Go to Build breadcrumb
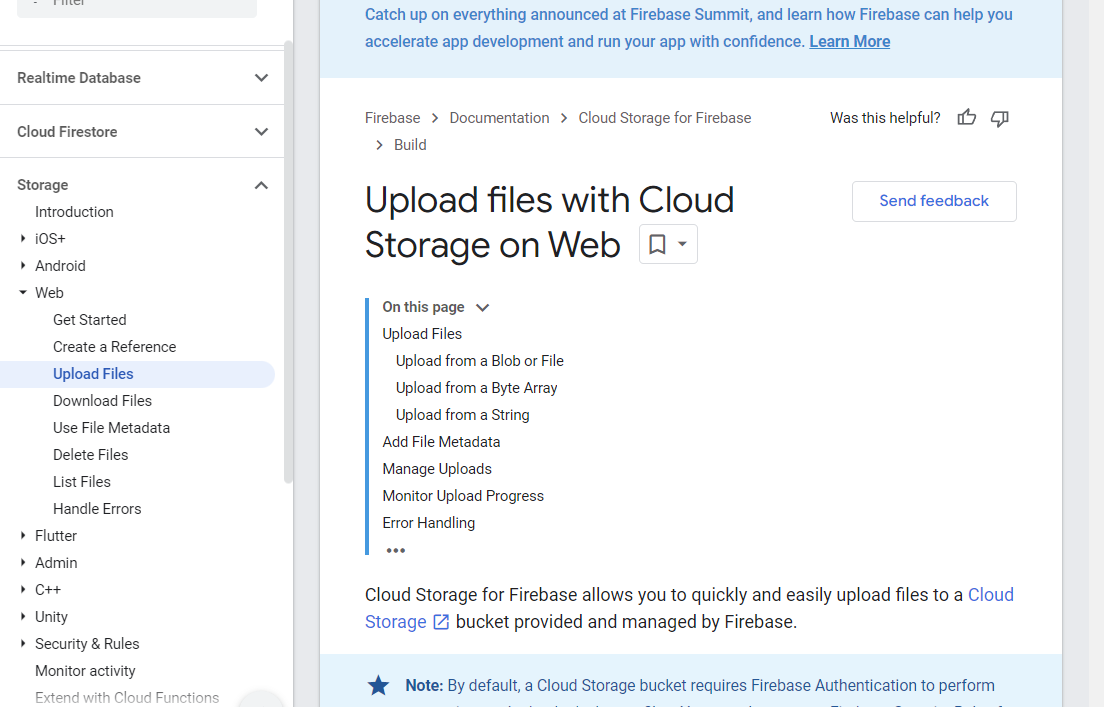 [410, 145]
